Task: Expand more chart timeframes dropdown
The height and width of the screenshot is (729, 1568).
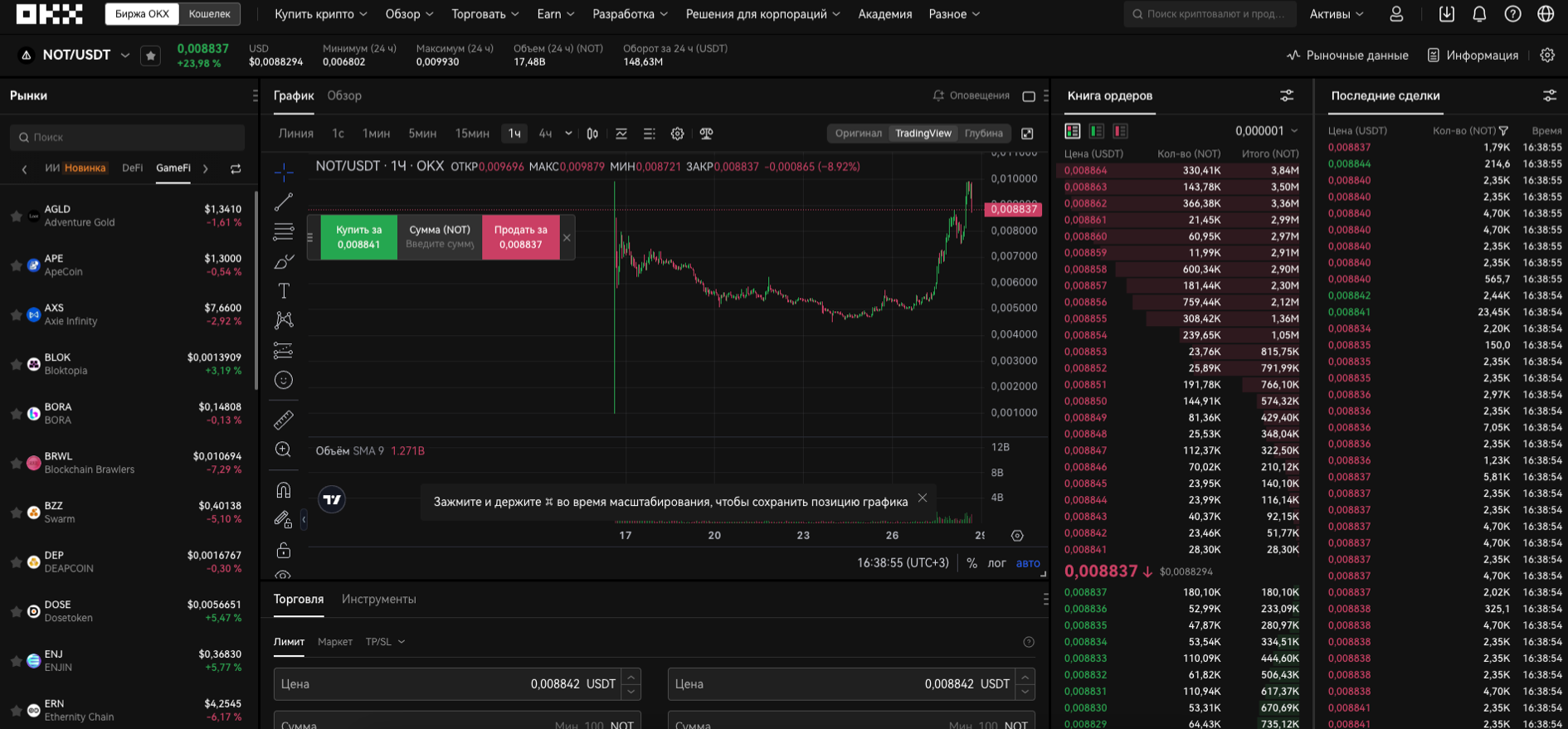Action: coord(568,134)
